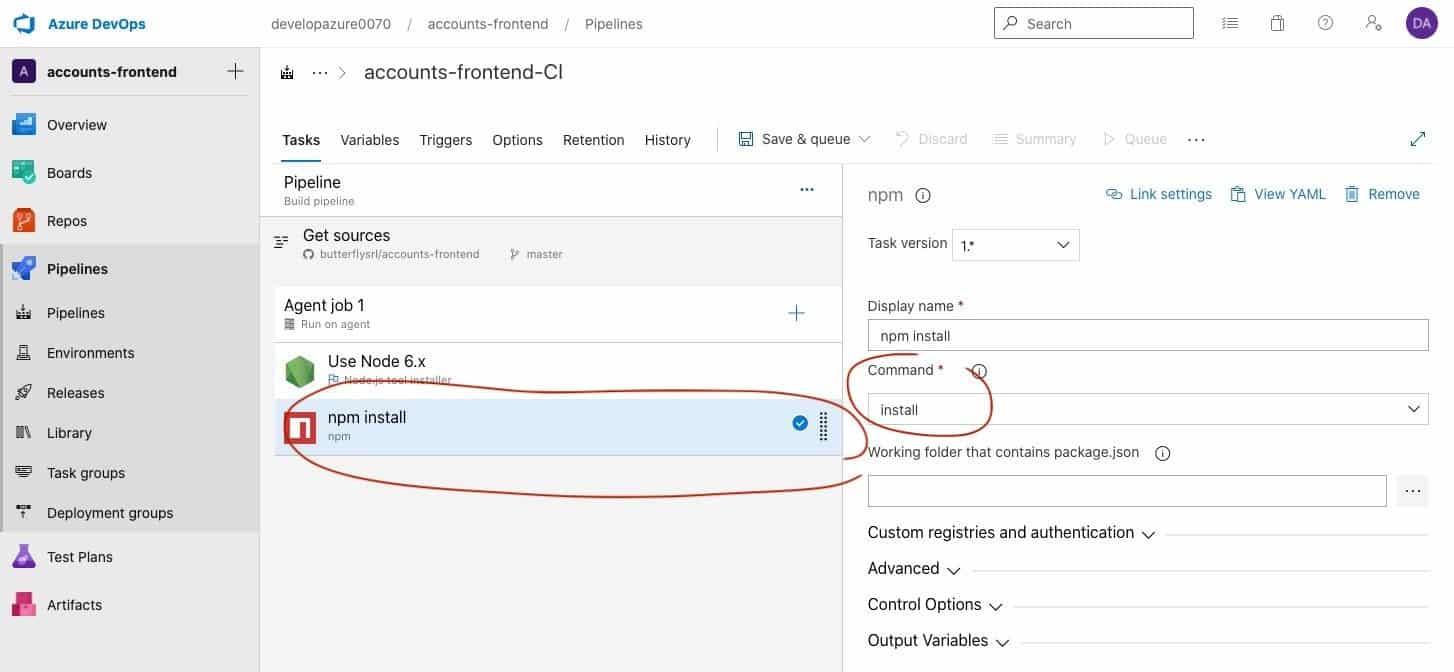Open the Deployment groups icon
Screen dimensions: 1454x672
(x=24, y=513)
